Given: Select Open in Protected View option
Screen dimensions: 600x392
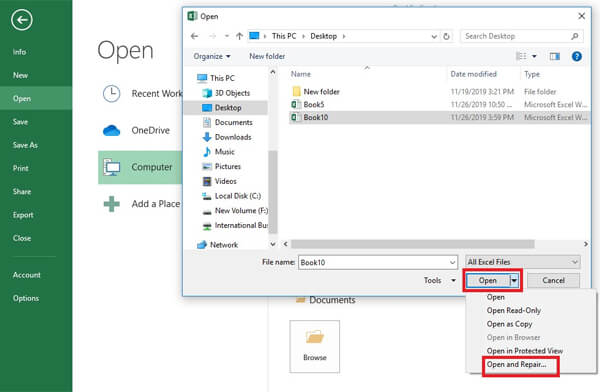Looking at the screenshot, I should 525,351.
